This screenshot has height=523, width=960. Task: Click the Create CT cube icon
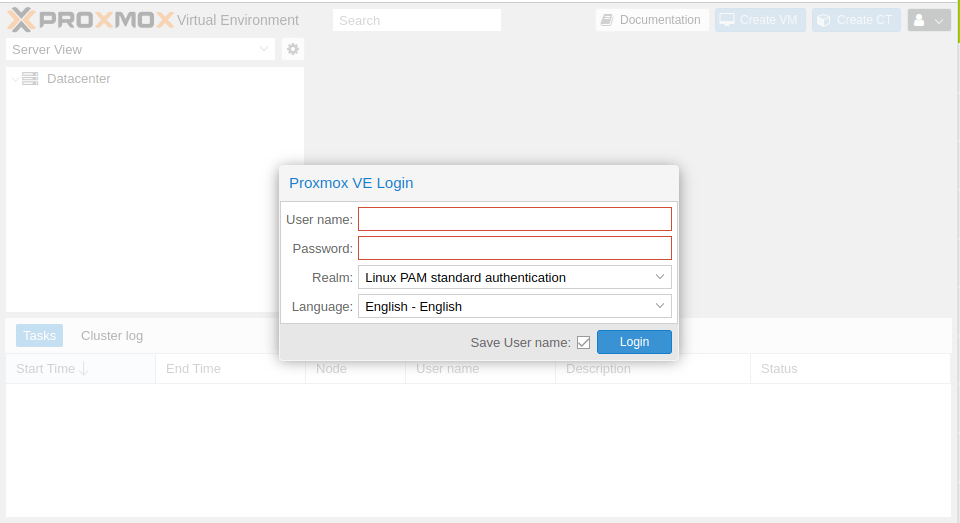pyautogui.click(x=823, y=20)
